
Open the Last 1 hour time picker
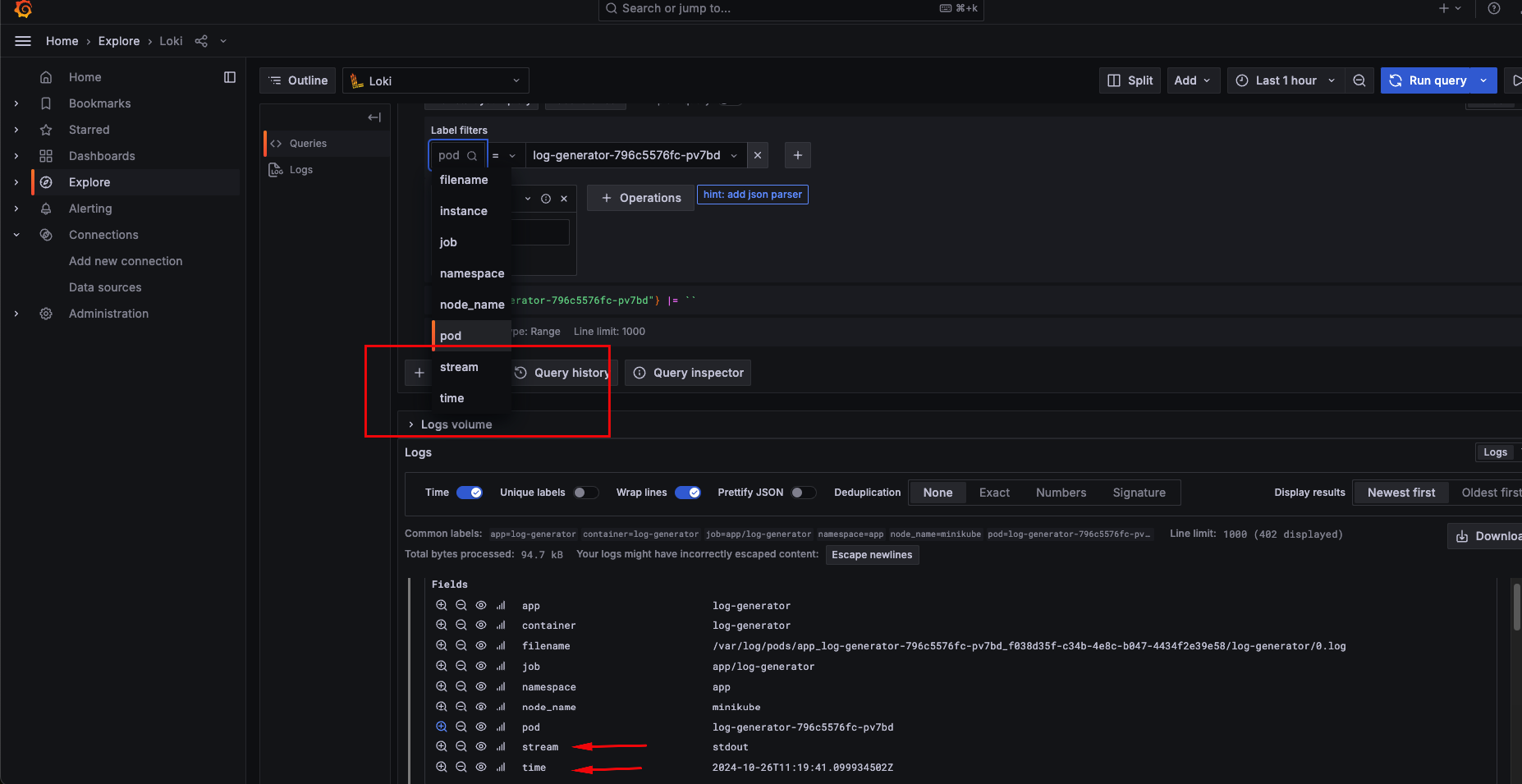click(x=1286, y=80)
